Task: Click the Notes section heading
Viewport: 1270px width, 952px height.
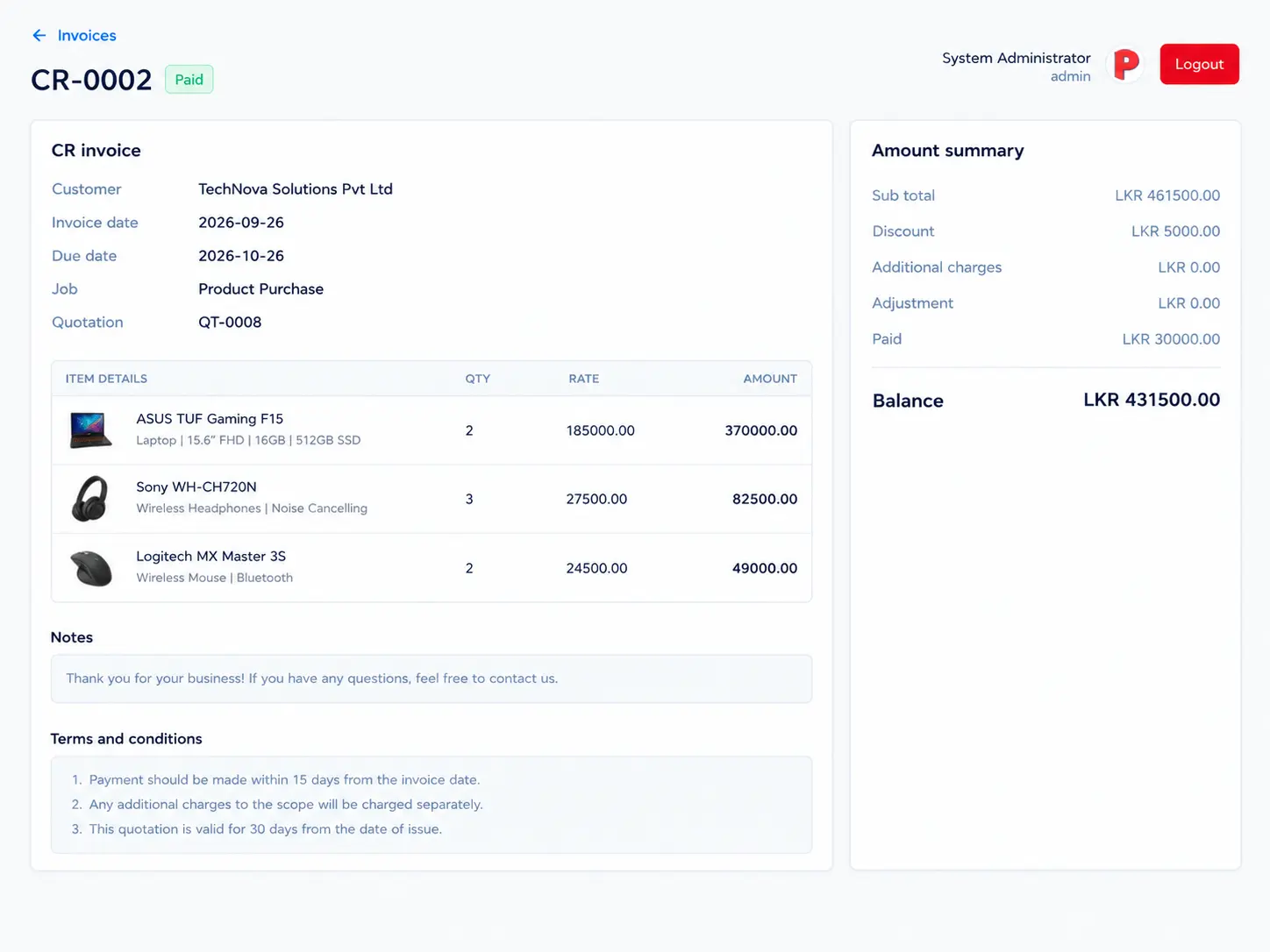Action: (x=72, y=637)
